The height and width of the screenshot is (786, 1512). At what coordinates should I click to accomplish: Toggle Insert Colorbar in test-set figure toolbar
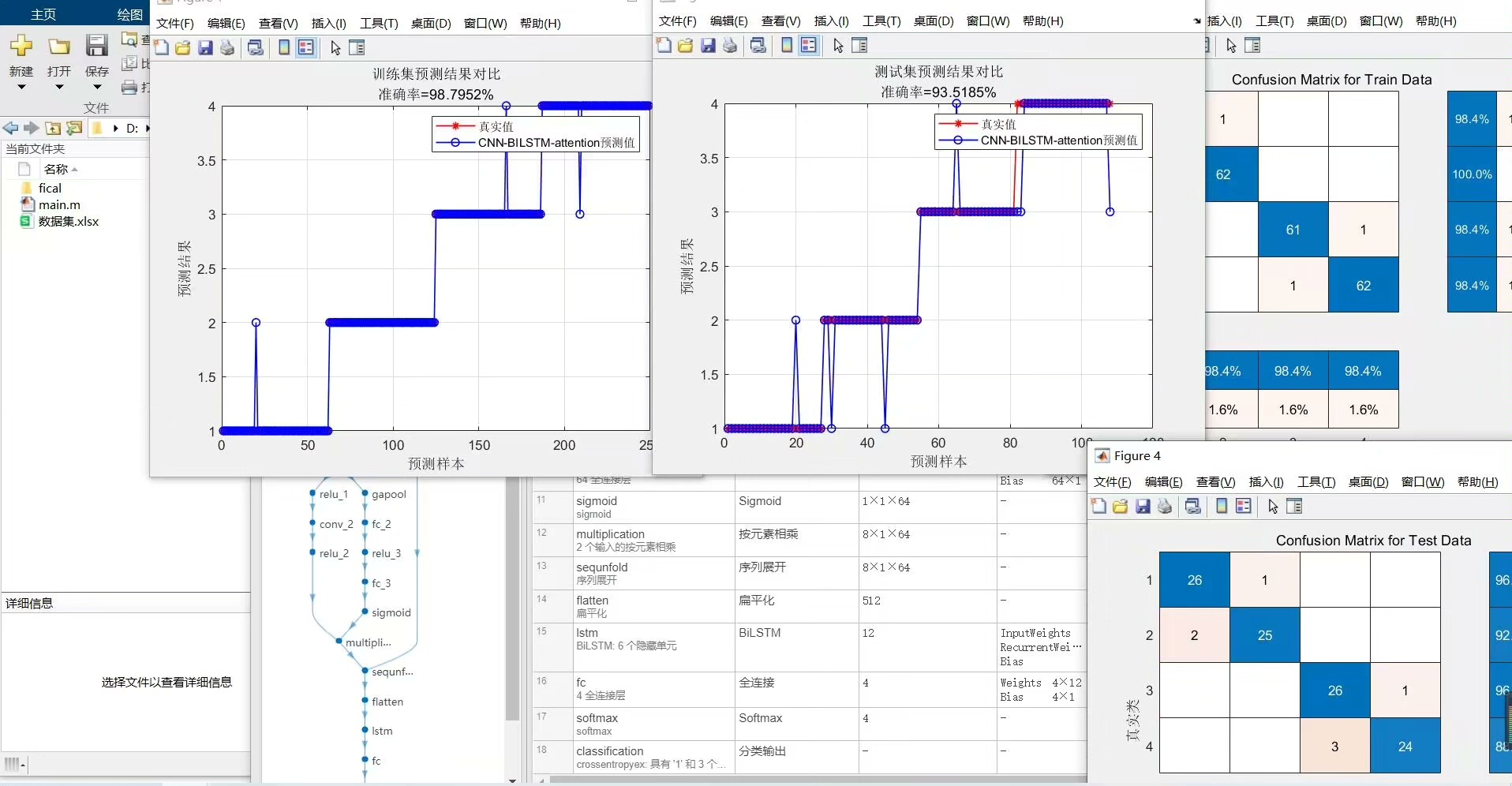click(787, 46)
